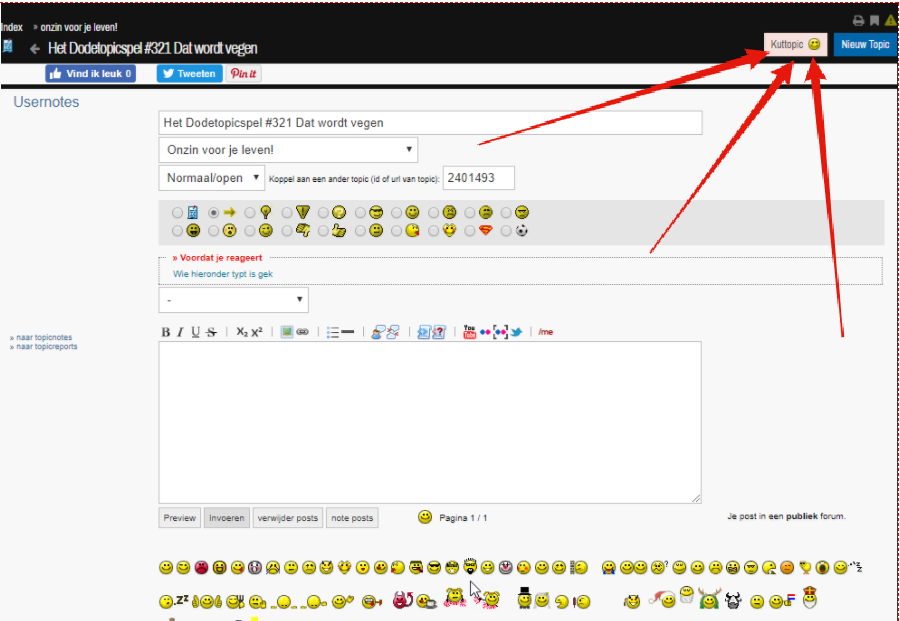The width and height of the screenshot is (900, 621).
Task: Open the dash '-' dropdown above the editor
Action: pos(234,300)
